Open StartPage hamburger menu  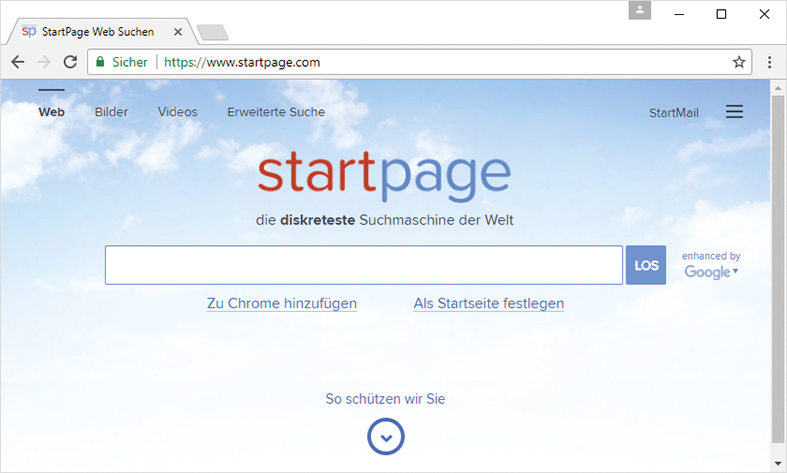coord(734,111)
